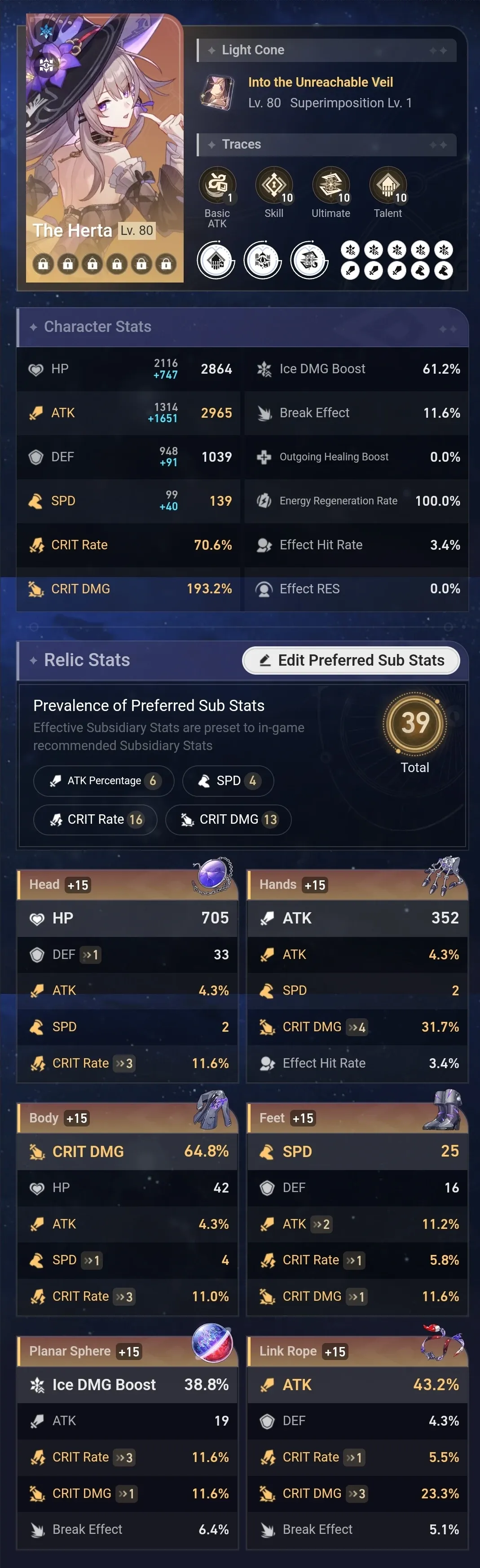Toggle the CRIT Rate 16 sub stat chip
Screen dimensions: 480x1568
[96, 819]
